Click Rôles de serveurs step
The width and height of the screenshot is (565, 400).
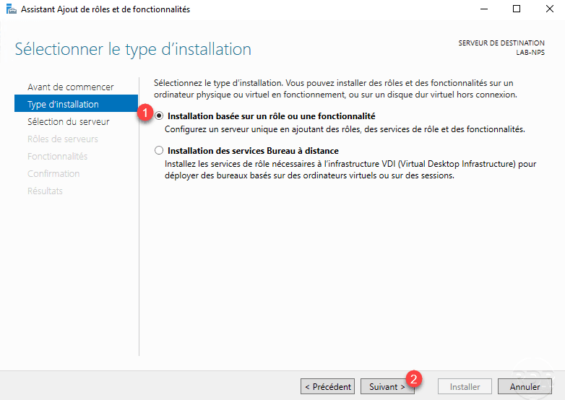pos(63,139)
